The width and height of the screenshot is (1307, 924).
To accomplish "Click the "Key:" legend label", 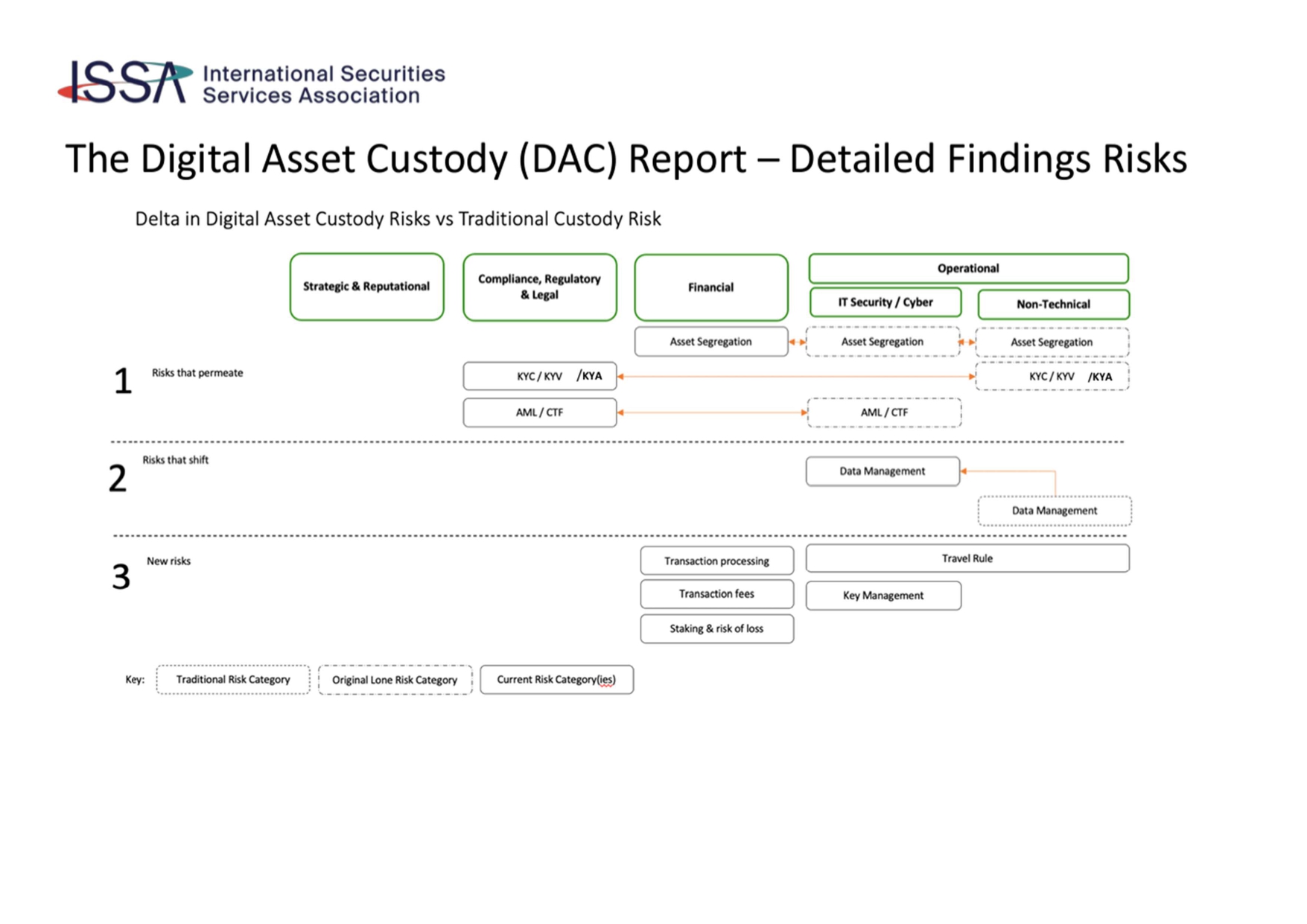I will click(x=135, y=680).
